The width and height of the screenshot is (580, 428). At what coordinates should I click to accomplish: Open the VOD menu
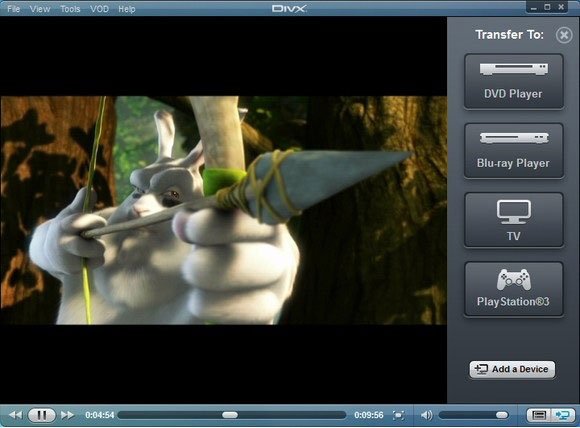(100, 9)
